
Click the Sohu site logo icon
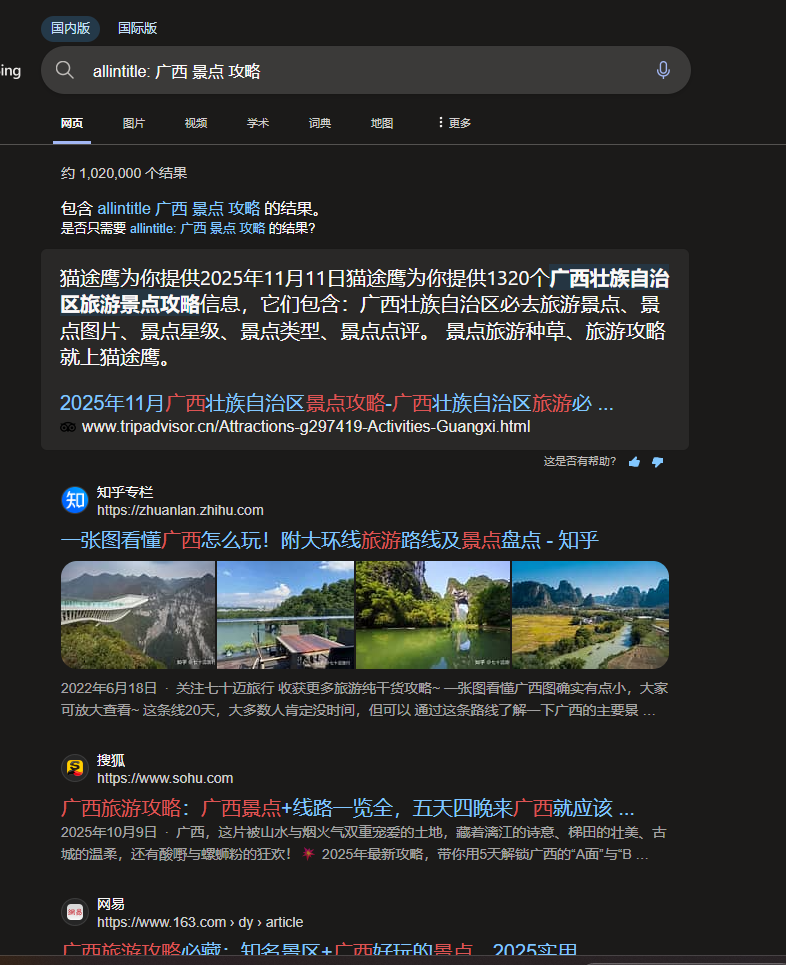75,767
